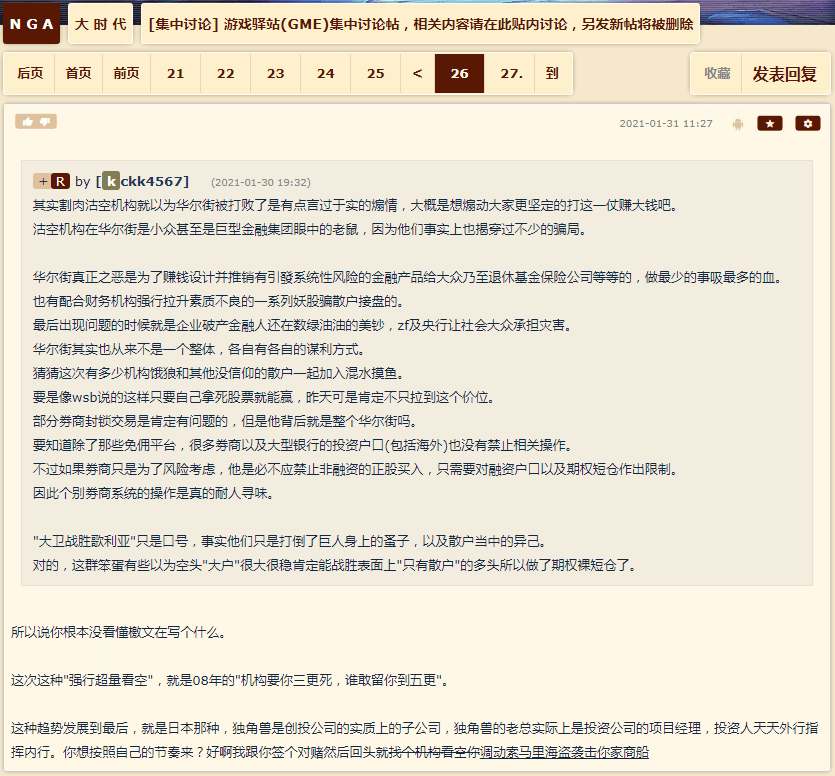Viewport: 835px width, 776px height.
Task: Open page 21
Action: tap(175, 73)
